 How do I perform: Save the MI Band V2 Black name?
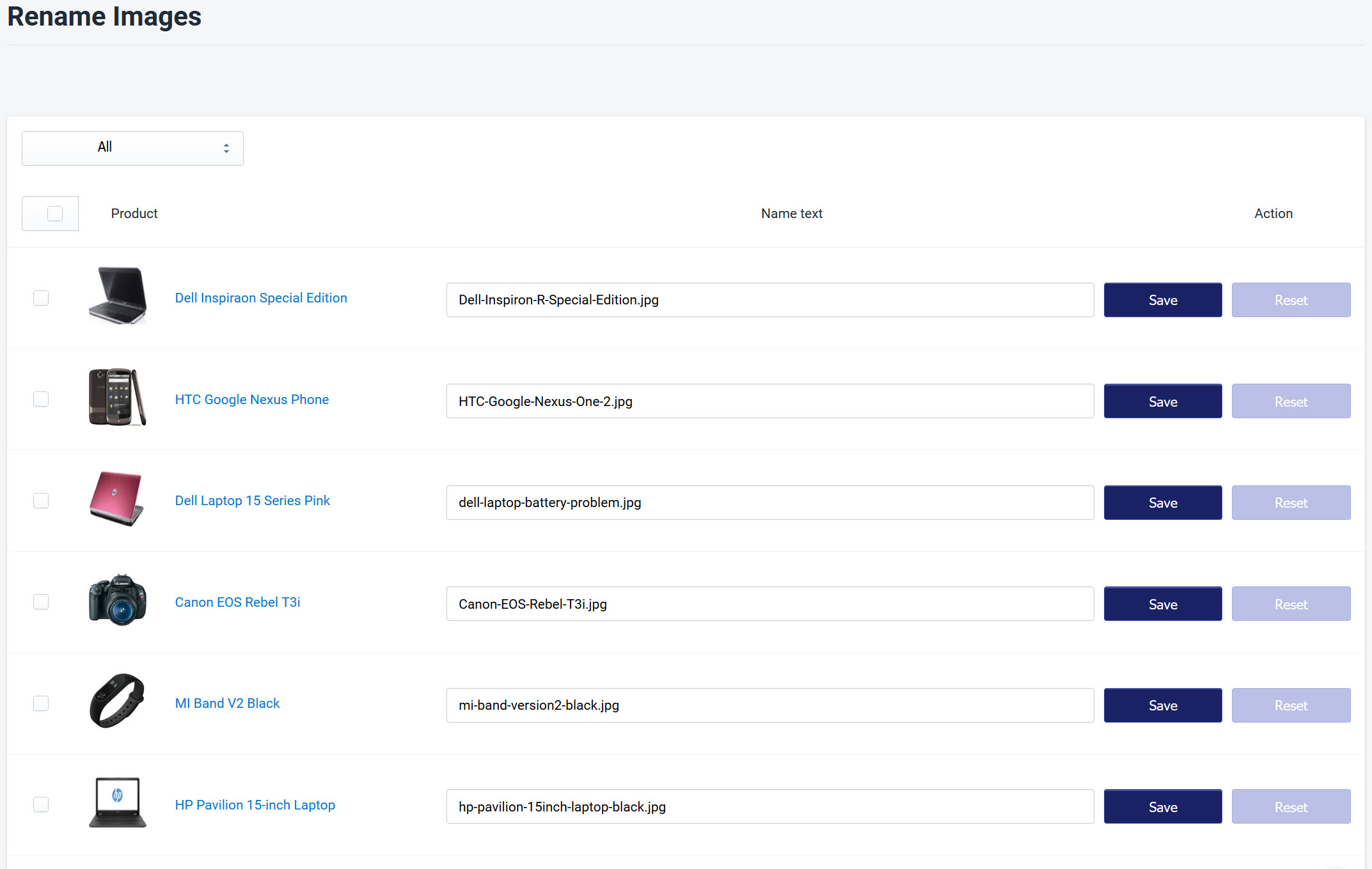pos(1163,705)
